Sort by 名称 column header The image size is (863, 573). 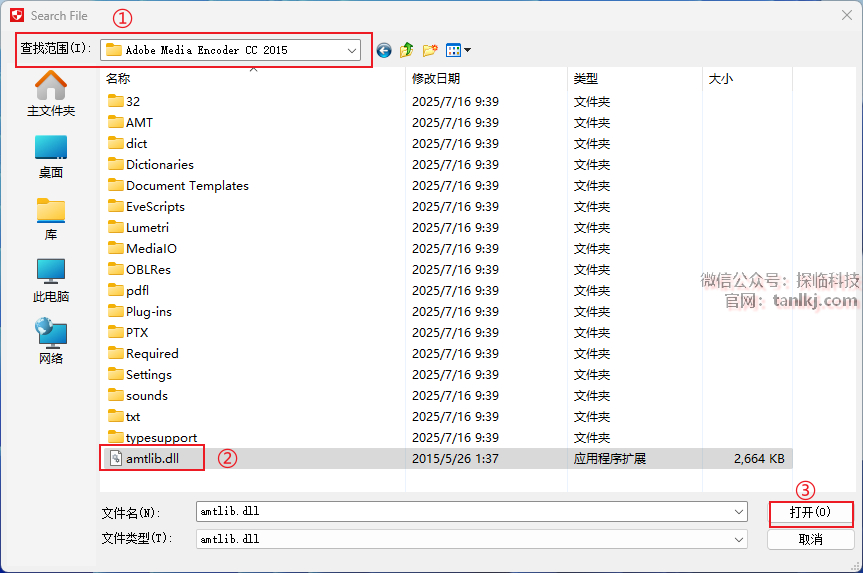(x=253, y=79)
